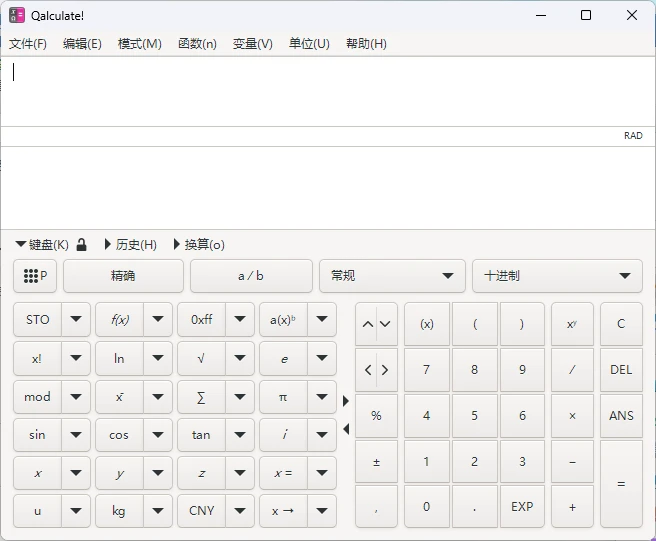Expand the sin dropdown arrow
Screen dimensions: 656x541
point(76,435)
